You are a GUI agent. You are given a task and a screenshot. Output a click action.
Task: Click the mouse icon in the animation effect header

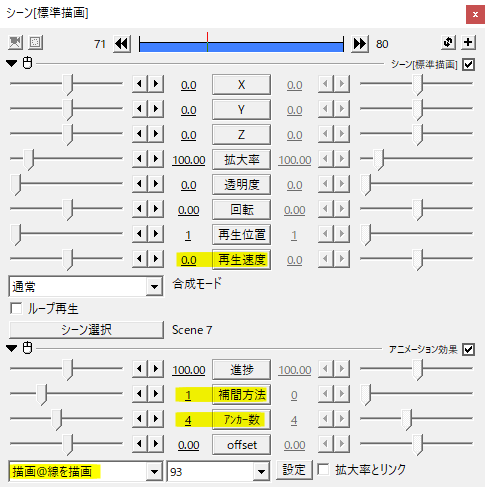point(27,348)
